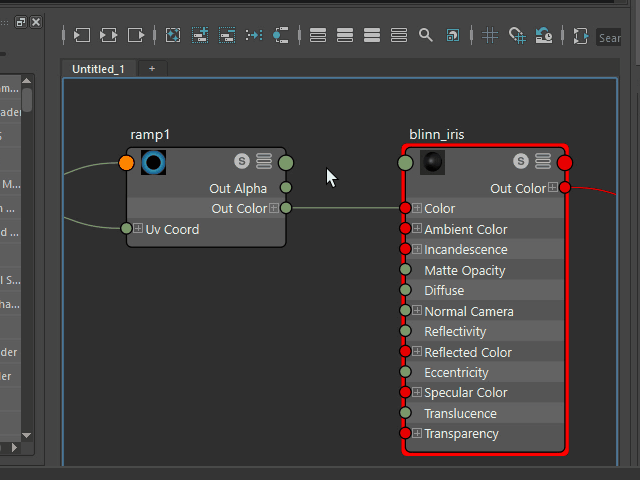Open the node filter search icon

pyautogui.click(x=426, y=35)
